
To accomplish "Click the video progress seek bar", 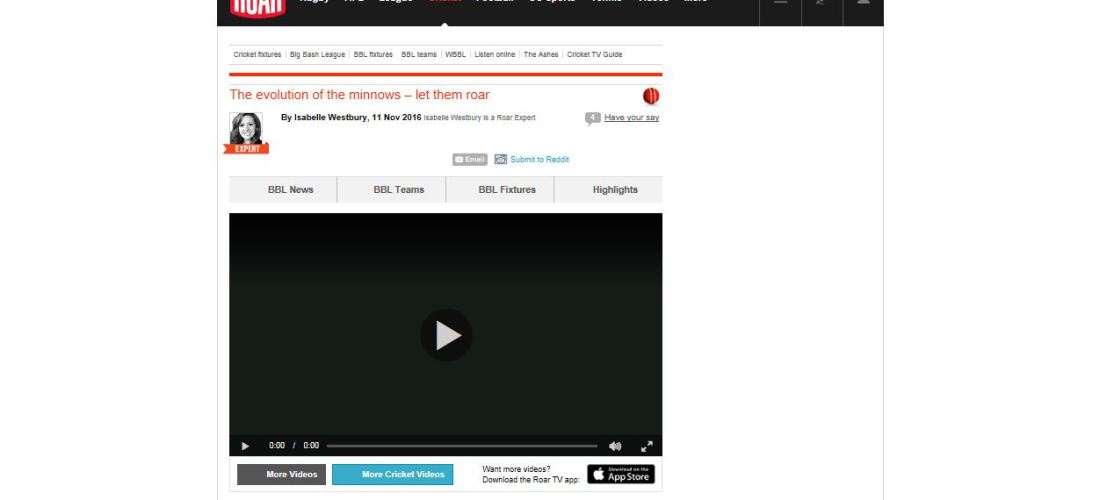I will tap(461, 446).
